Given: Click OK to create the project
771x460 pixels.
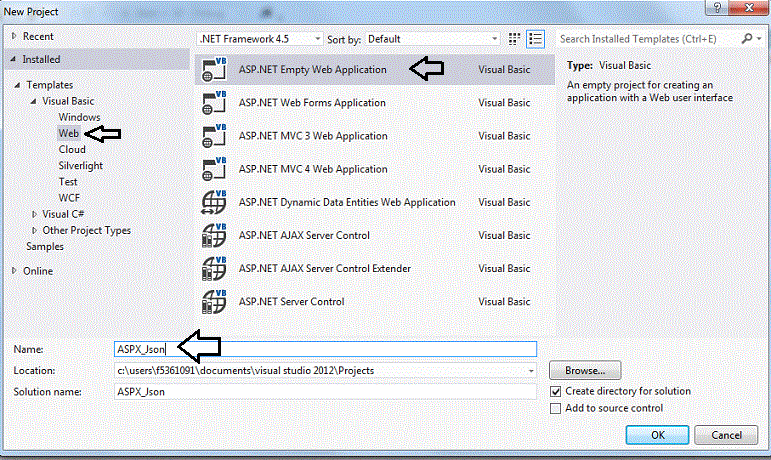Looking at the screenshot, I should tap(657, 435).
